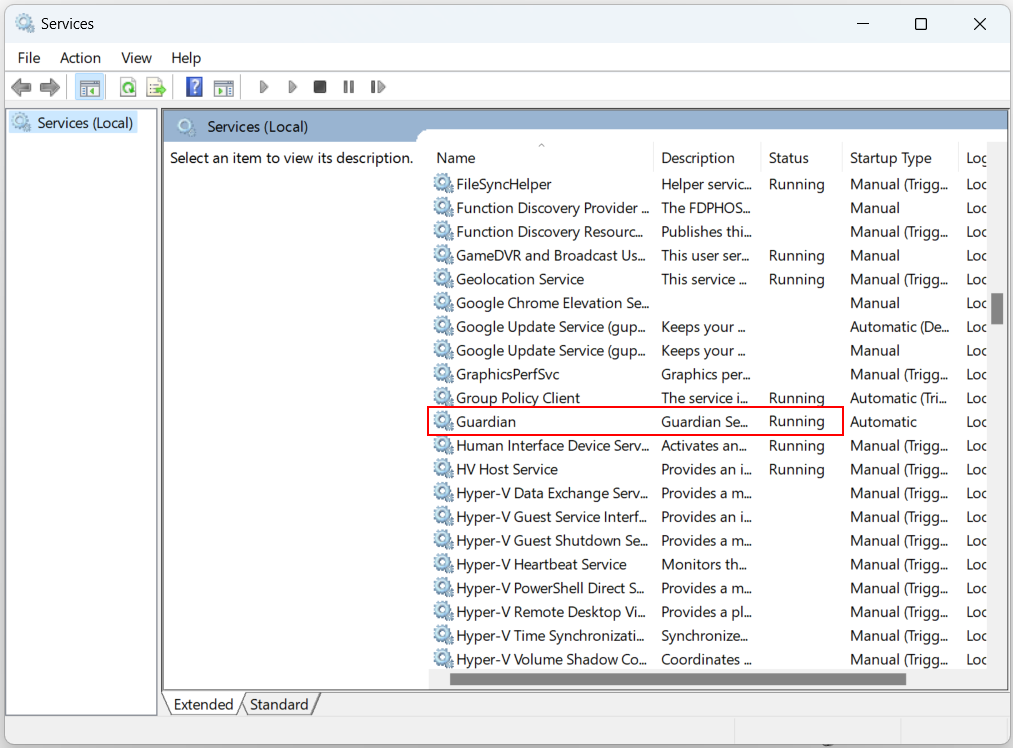Switch to the Standard tab
Image resolution: width=1013 pixels, height=748 pixels.
[279, 704]
